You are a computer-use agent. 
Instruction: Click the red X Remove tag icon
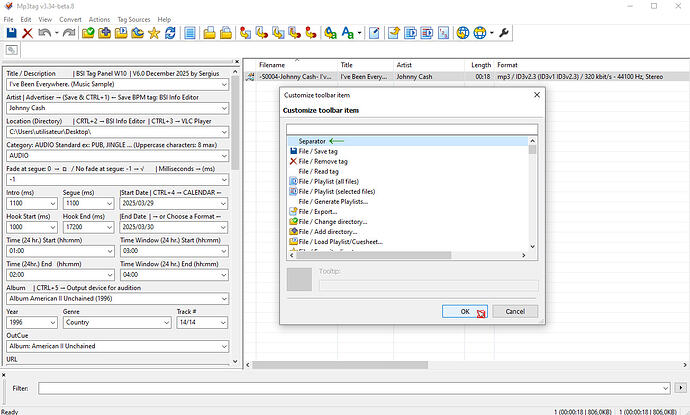27,33
